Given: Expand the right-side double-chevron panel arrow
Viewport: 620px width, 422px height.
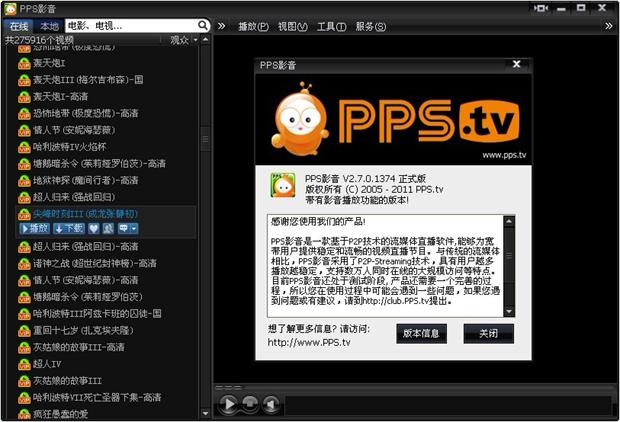Looking at the screenshot, I should (607, 25).
